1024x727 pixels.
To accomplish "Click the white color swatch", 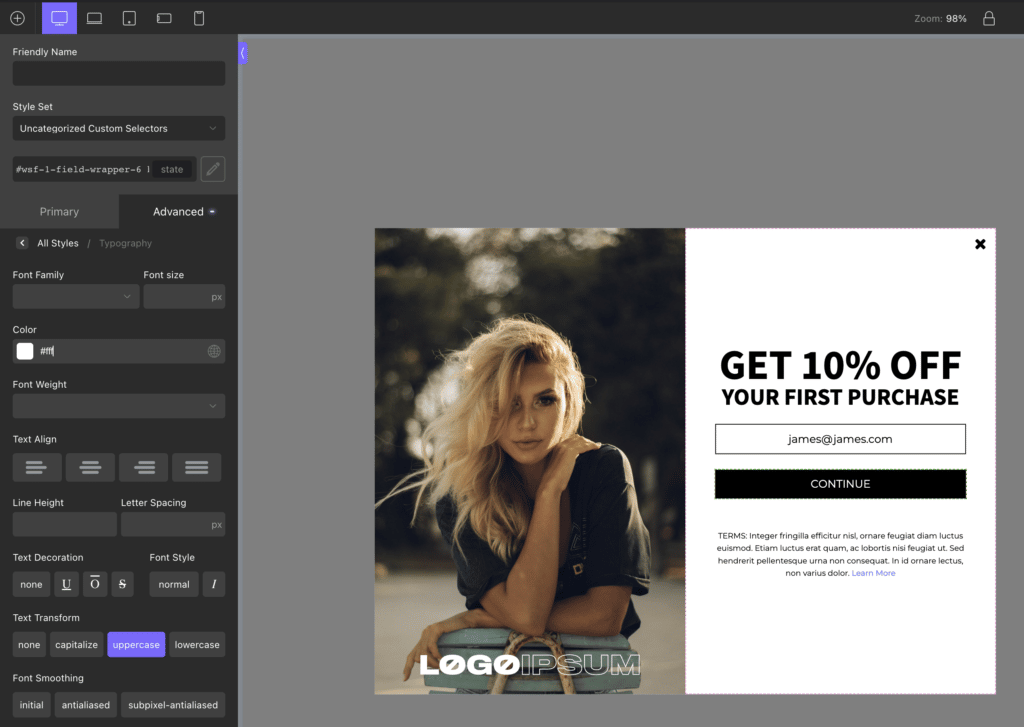I will 25,351.
